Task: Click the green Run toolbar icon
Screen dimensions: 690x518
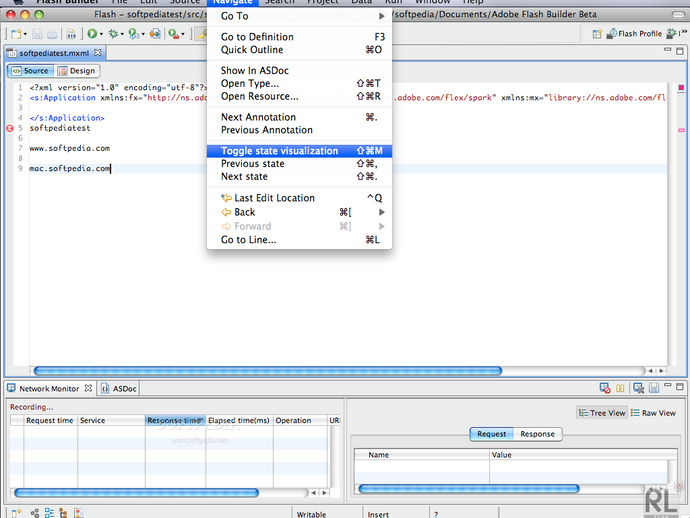Action: tap(92, 33)
